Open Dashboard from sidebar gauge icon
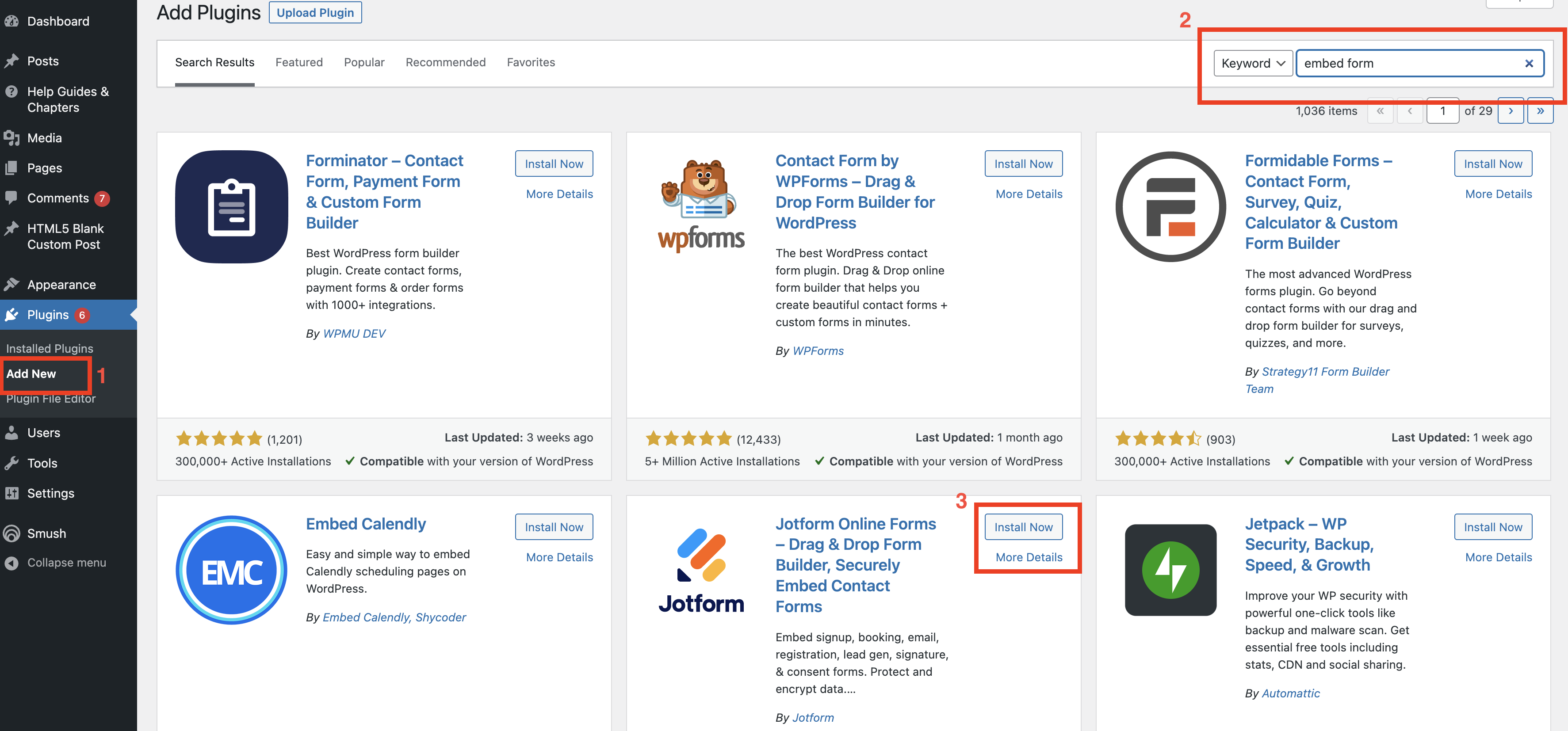Image resolution: width=1568 pixels, height=731 pixels. point(11,21)
